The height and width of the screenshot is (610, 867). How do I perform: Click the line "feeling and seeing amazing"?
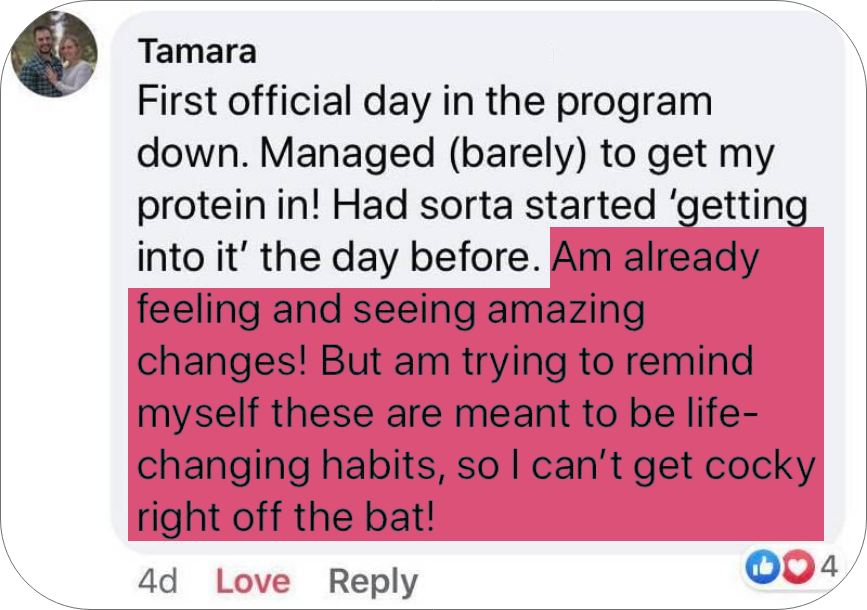coord(391,309)
